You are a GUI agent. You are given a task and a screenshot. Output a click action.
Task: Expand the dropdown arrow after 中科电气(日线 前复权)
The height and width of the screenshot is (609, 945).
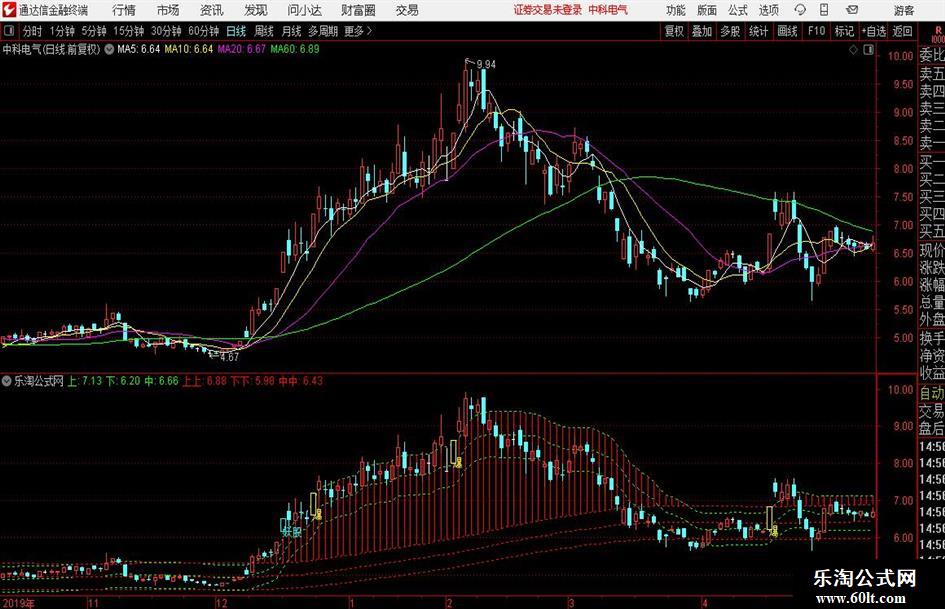click(109, 49)
